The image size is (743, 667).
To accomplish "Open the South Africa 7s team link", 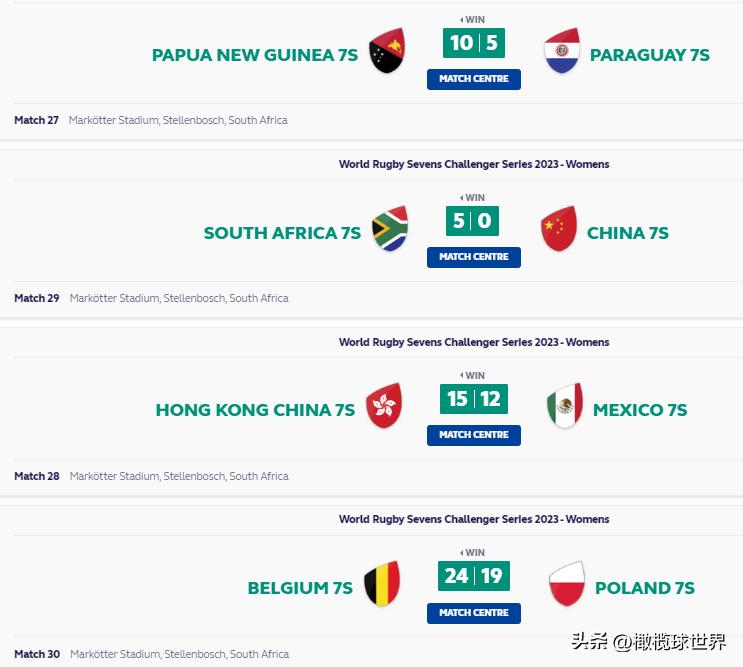I will (x=282, y=233).
